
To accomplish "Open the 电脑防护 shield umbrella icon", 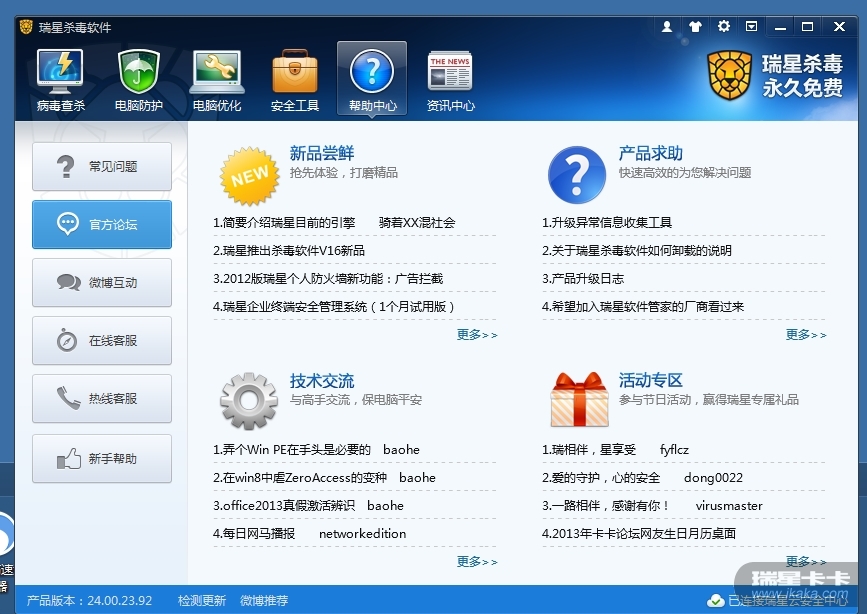I will 138,80.
